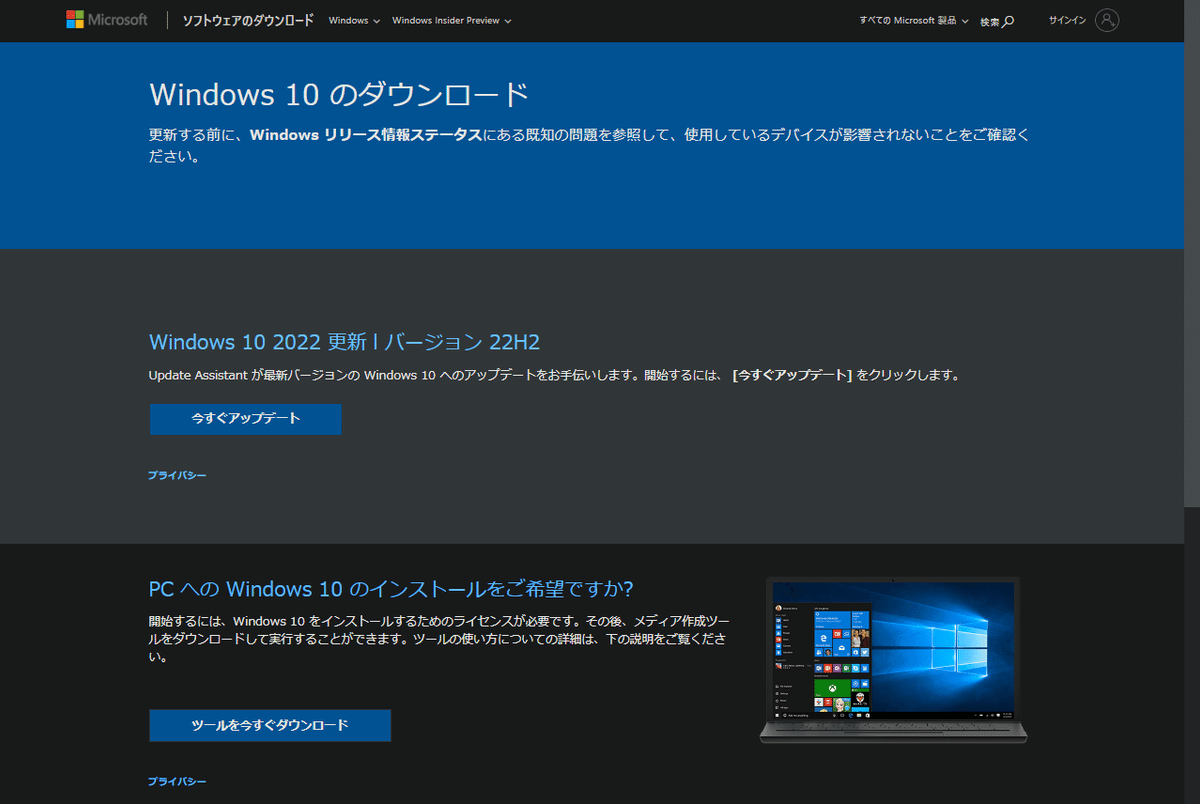Click Windows 10 のダウンロード heading

click(x=339, y=94)
